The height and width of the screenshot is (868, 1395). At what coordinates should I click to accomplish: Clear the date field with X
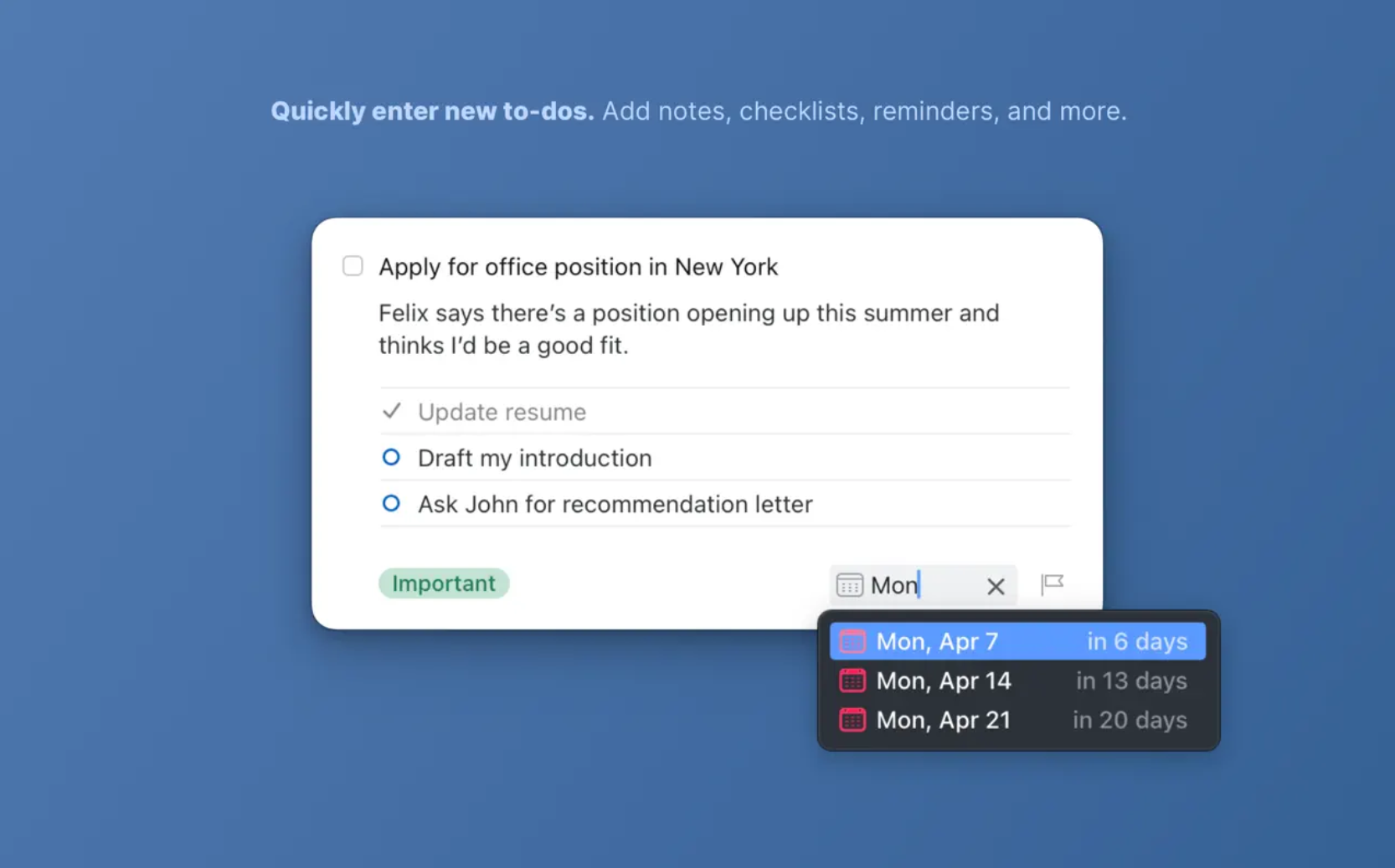[995, 586]
